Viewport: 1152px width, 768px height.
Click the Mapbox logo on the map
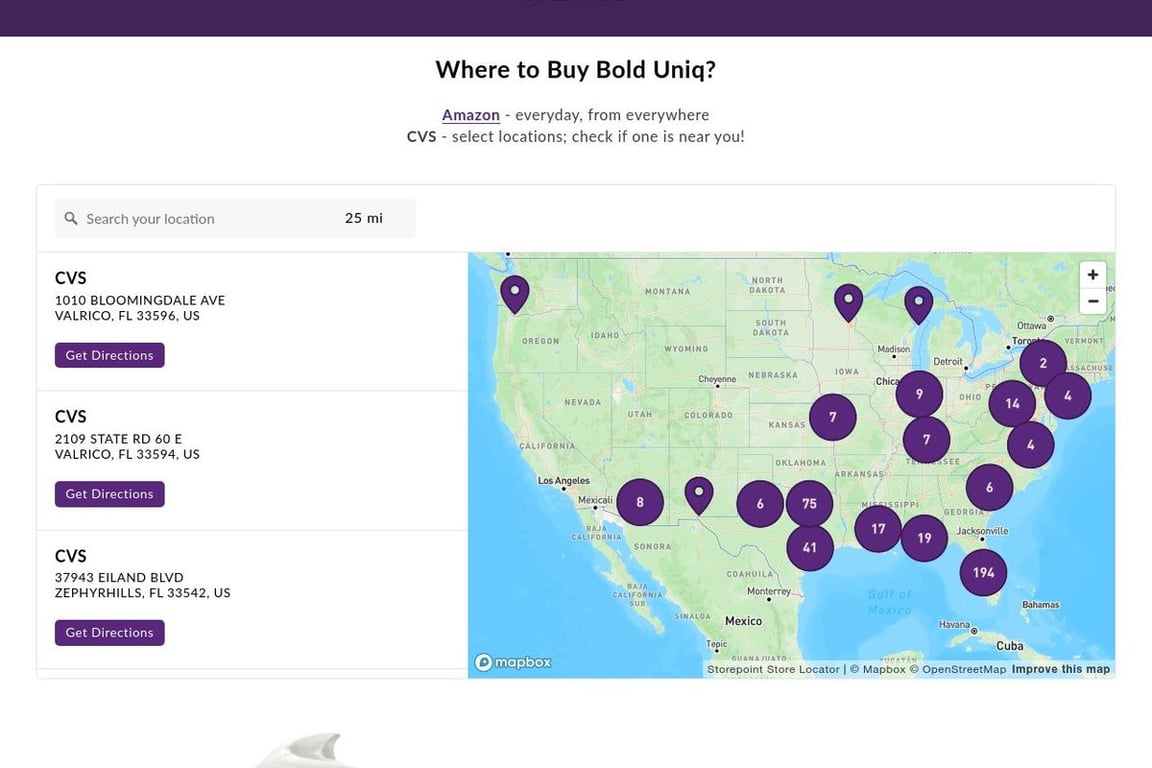[513, 662]
